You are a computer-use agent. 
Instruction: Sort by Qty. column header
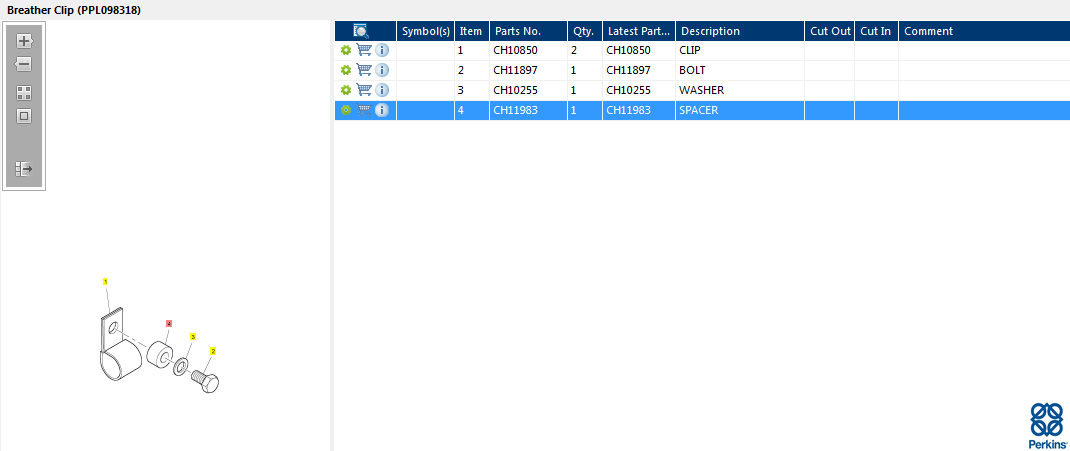[x=585, y=31]
